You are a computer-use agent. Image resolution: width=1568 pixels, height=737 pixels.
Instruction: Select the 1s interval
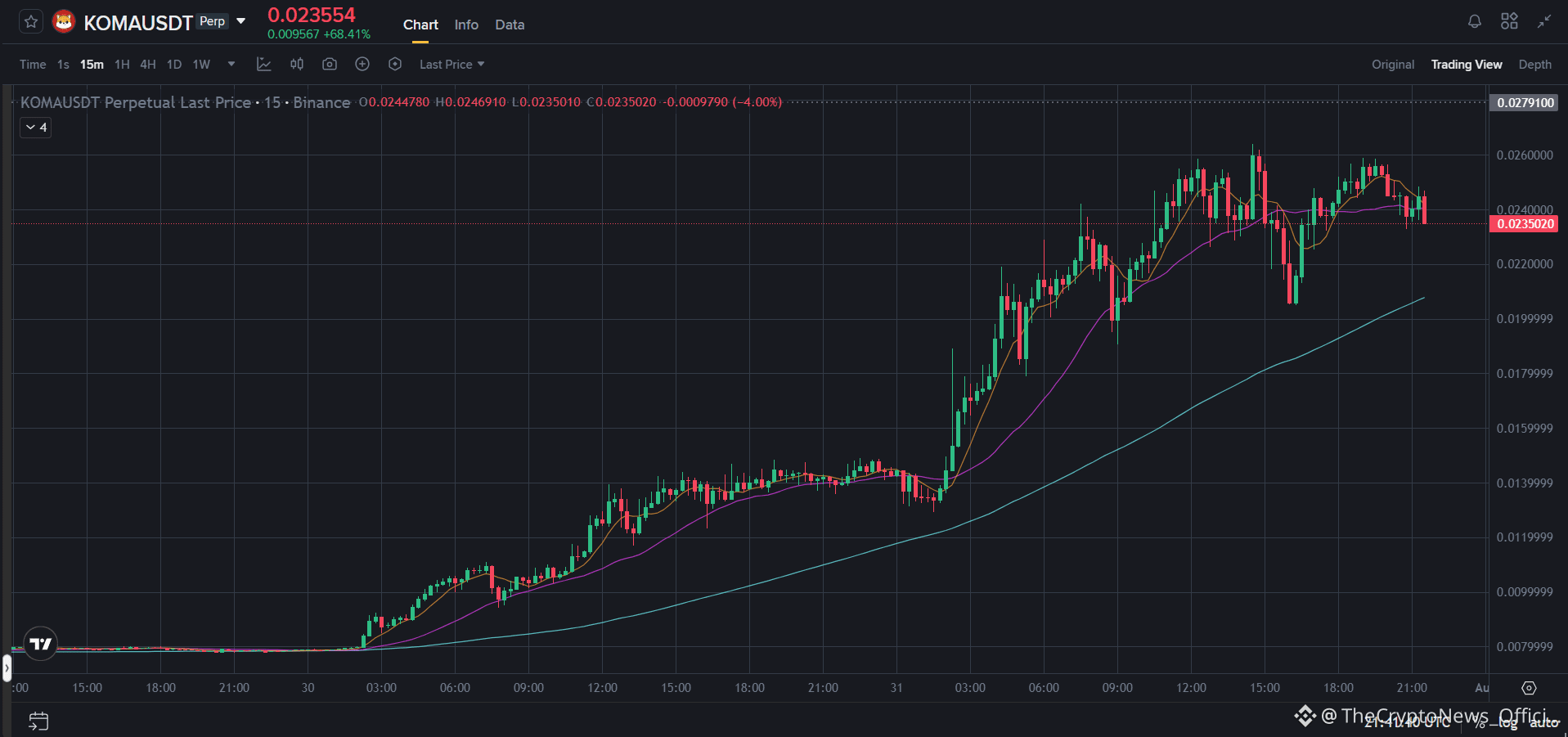[63, 65]
